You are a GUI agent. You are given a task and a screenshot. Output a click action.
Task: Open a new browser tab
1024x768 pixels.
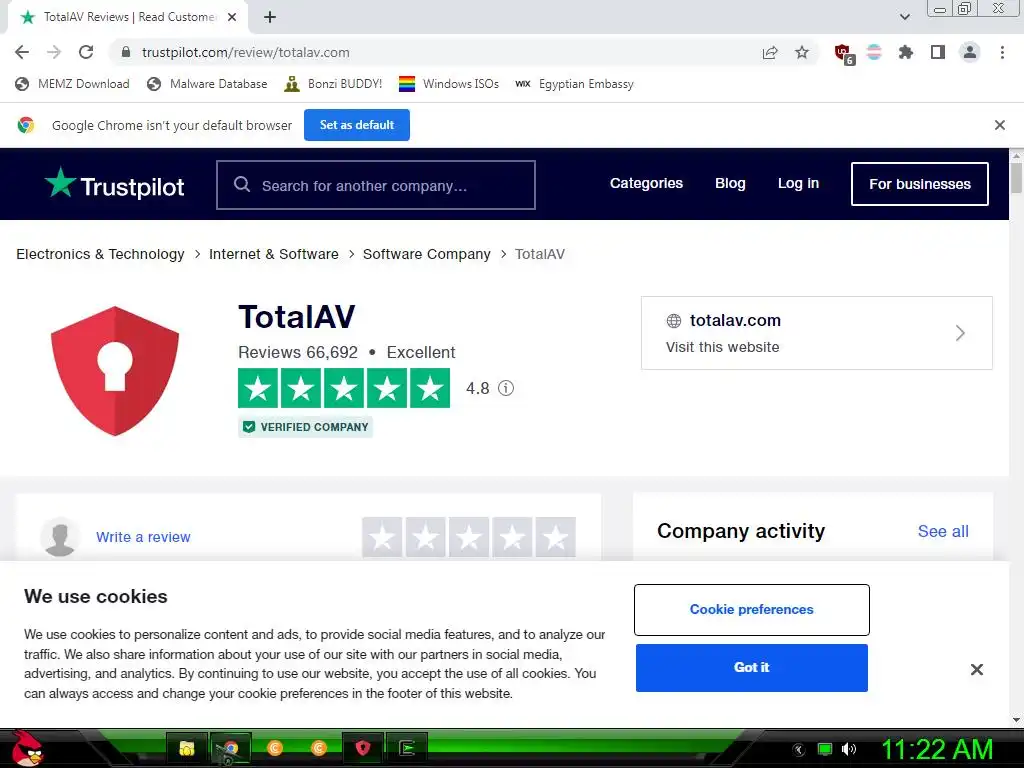pos(270,18)
